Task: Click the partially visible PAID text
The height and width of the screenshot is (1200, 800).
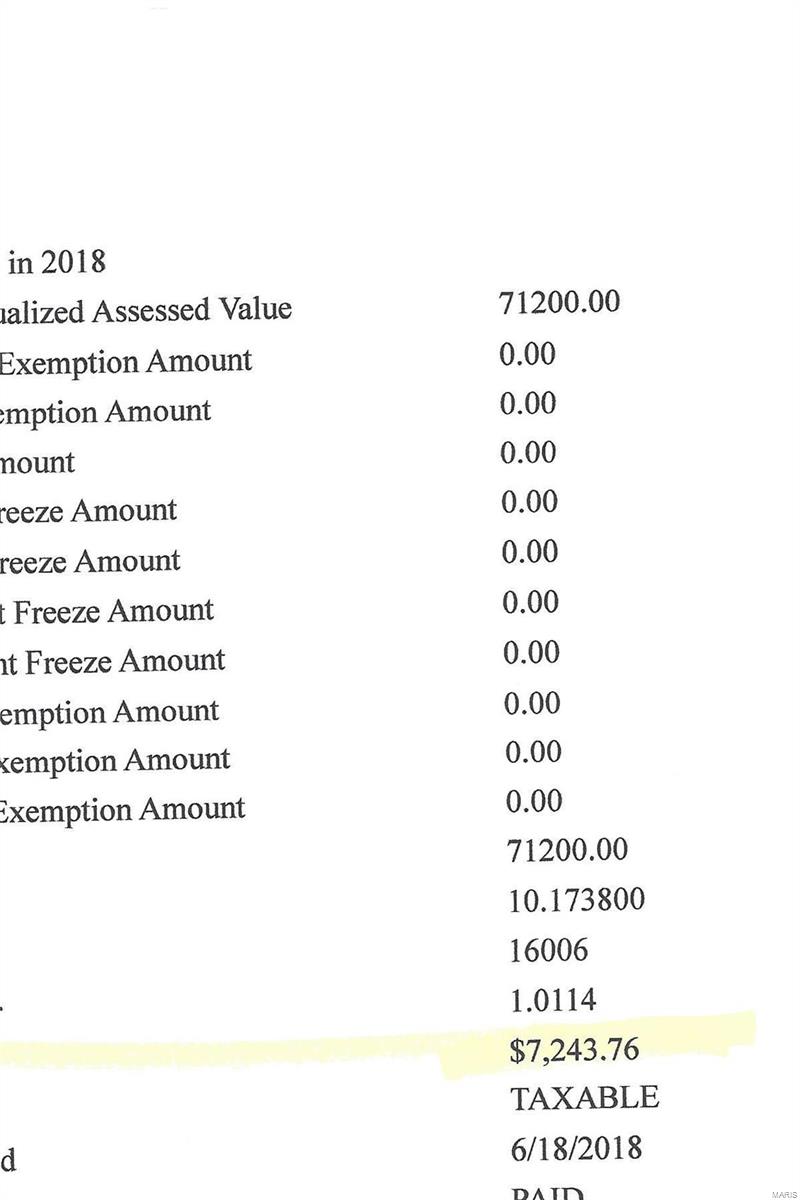Action: click(546, 1193)
